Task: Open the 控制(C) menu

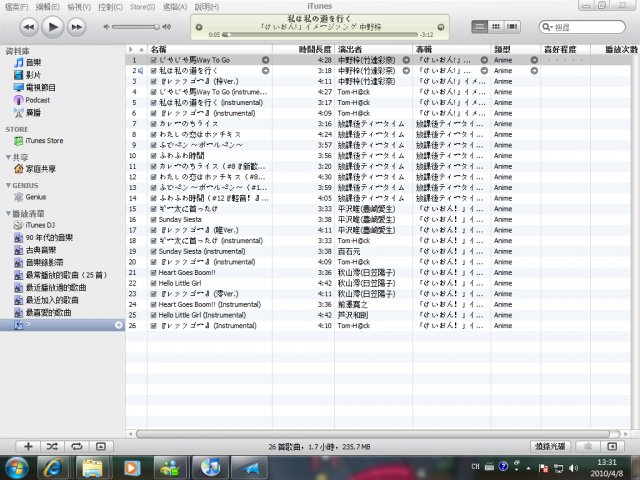Action: [110, 7]
